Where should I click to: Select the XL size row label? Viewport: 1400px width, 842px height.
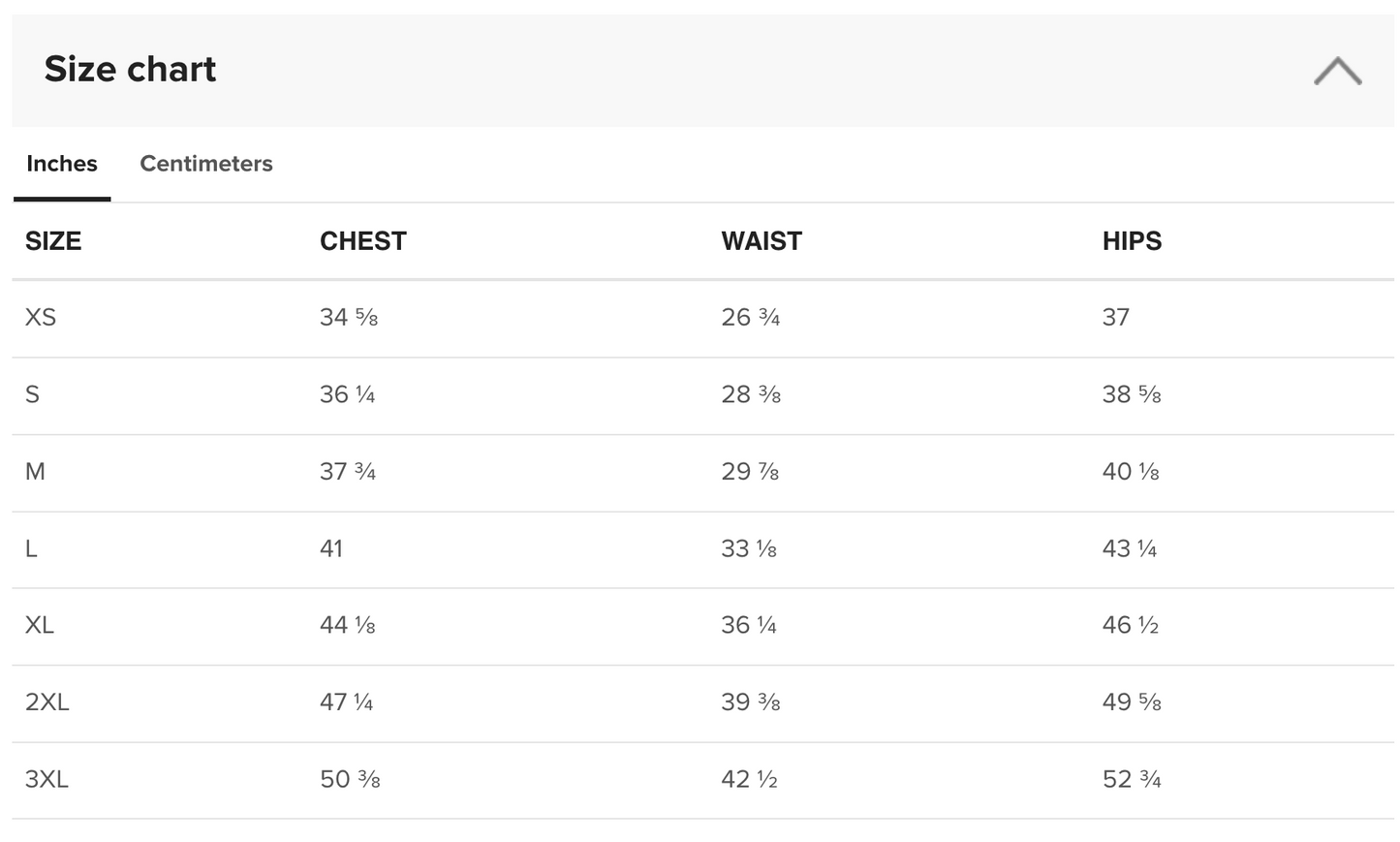click(x=40, y=625)
